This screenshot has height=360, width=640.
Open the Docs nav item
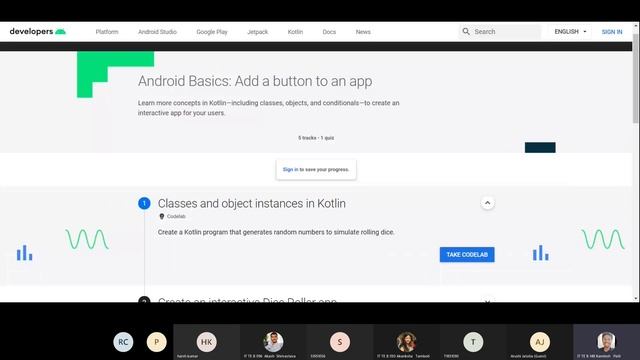tap(329, 32)
